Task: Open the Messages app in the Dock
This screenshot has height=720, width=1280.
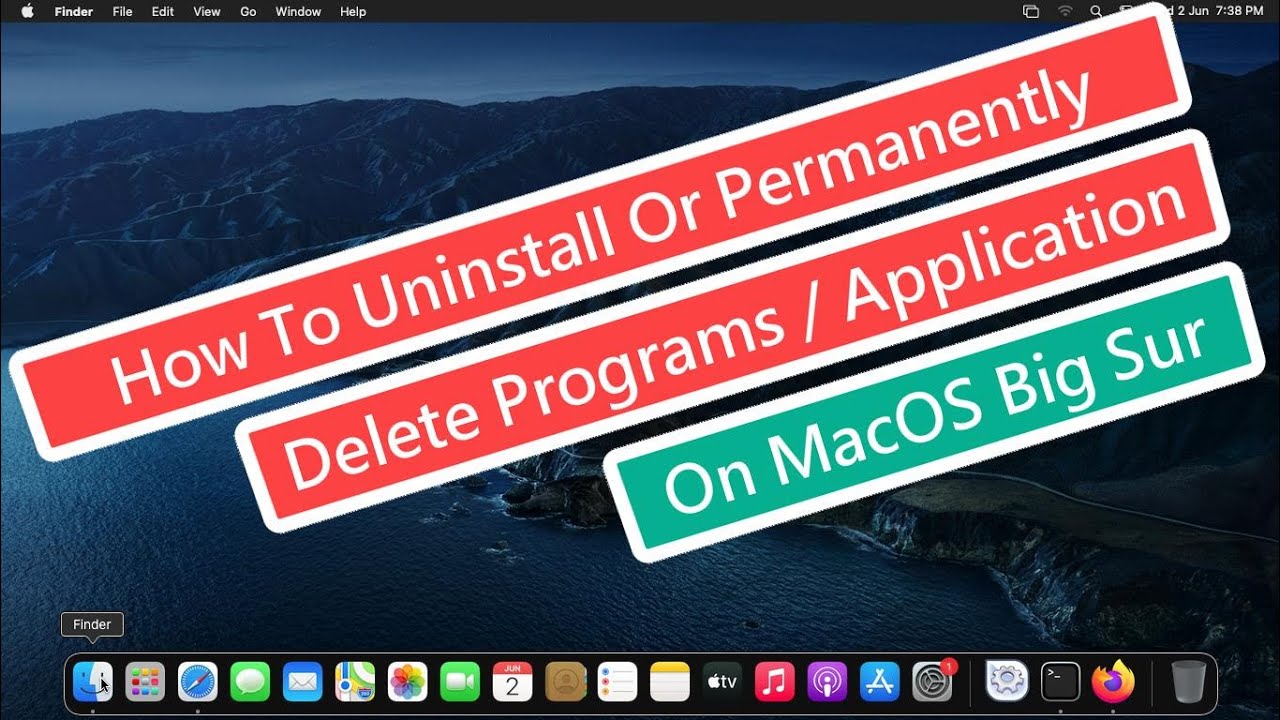Action: (250, 682)
